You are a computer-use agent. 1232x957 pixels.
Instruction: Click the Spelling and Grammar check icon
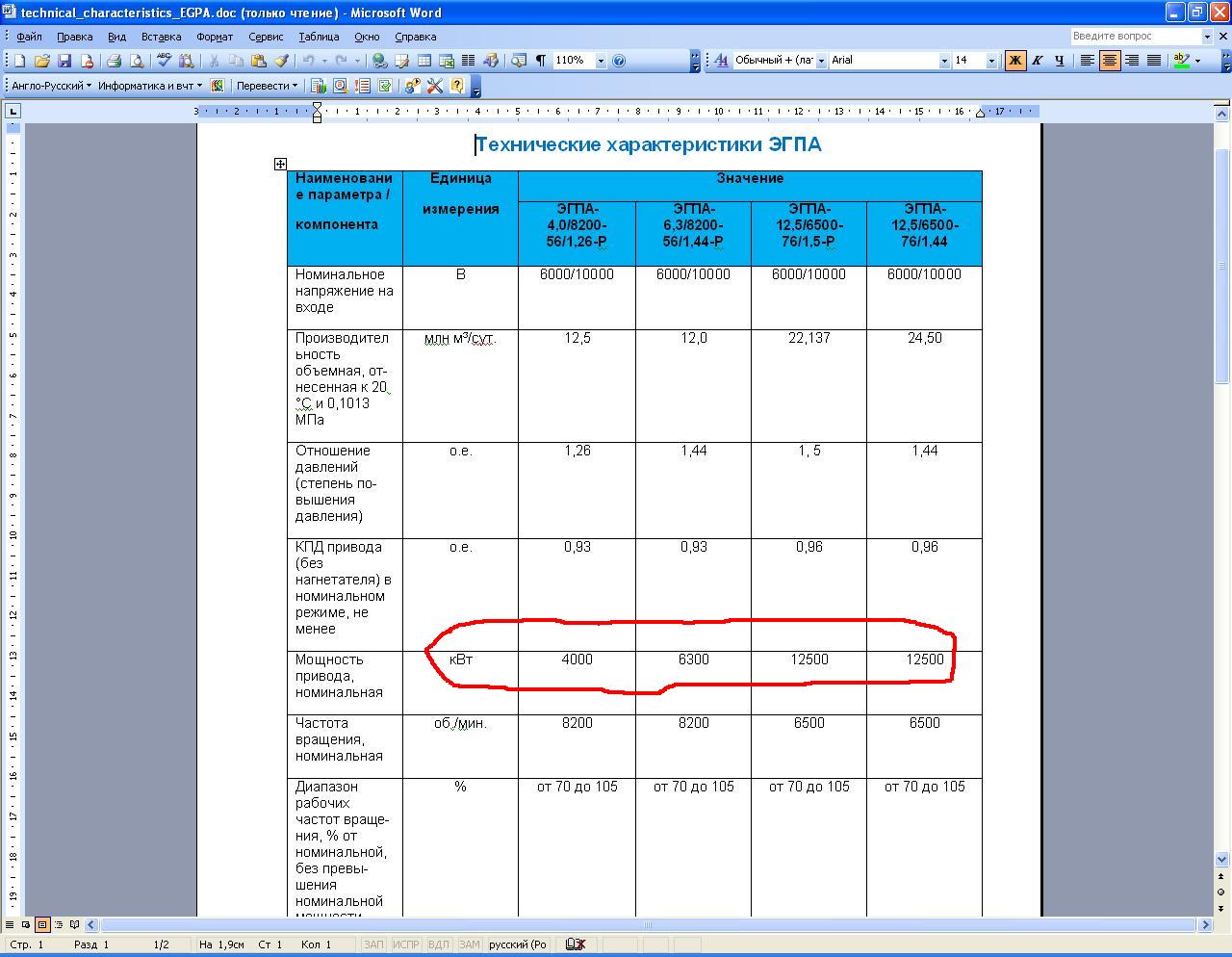point(164,61)
